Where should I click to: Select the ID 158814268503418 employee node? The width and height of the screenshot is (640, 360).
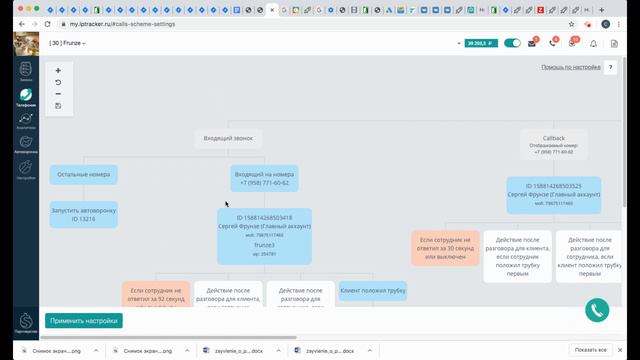pos(264,236)
